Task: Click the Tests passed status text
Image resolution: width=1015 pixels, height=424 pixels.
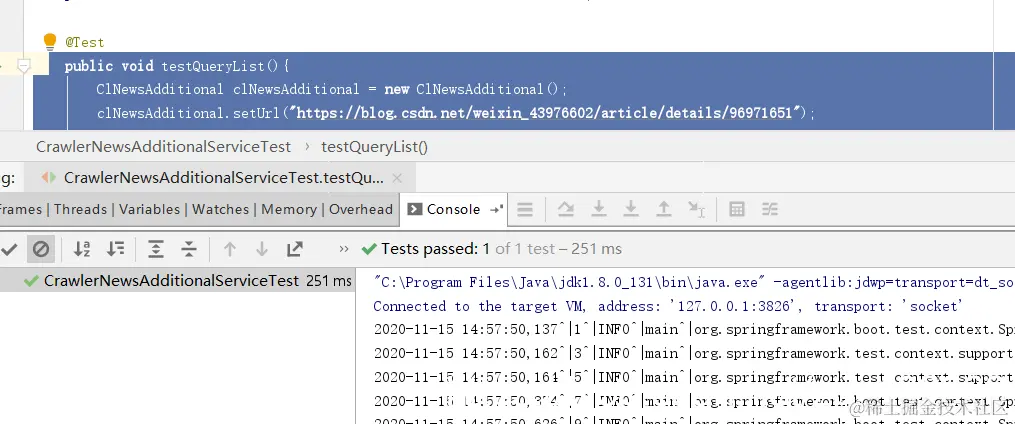Action: coord(501,249)
